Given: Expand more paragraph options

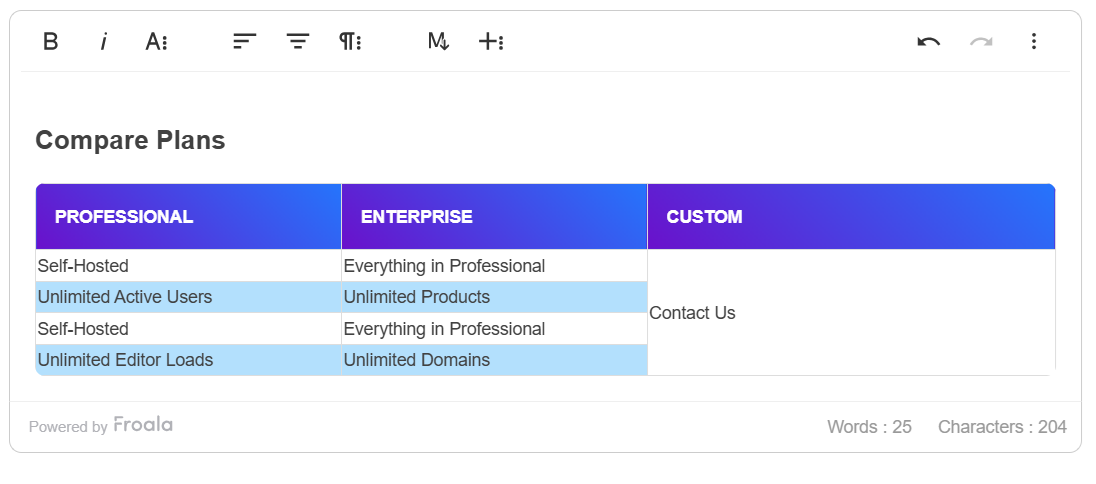Looking at the screenshot, I should point(350,41).
